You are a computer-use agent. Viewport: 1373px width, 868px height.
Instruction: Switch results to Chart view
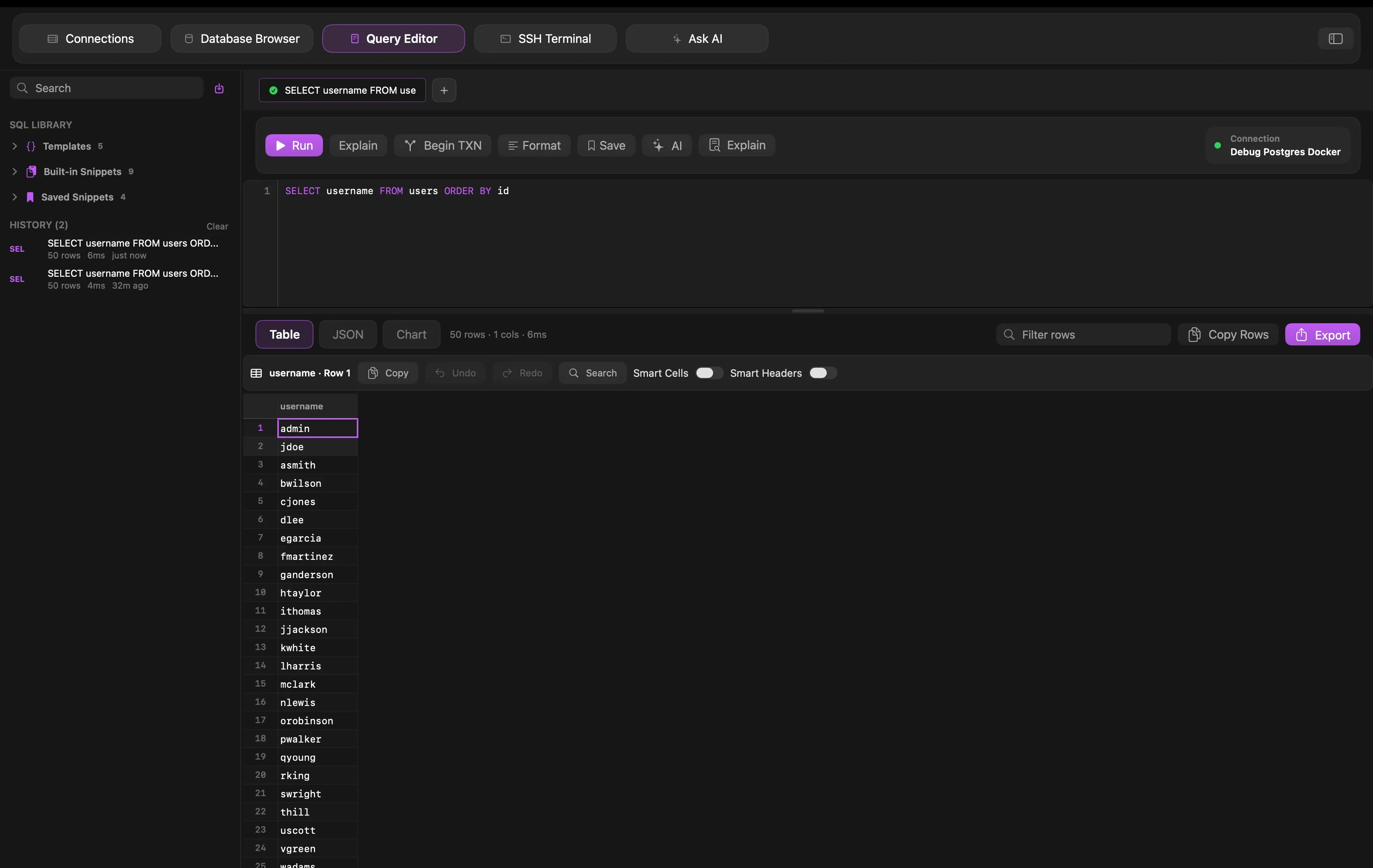click(x=411, y=335)
